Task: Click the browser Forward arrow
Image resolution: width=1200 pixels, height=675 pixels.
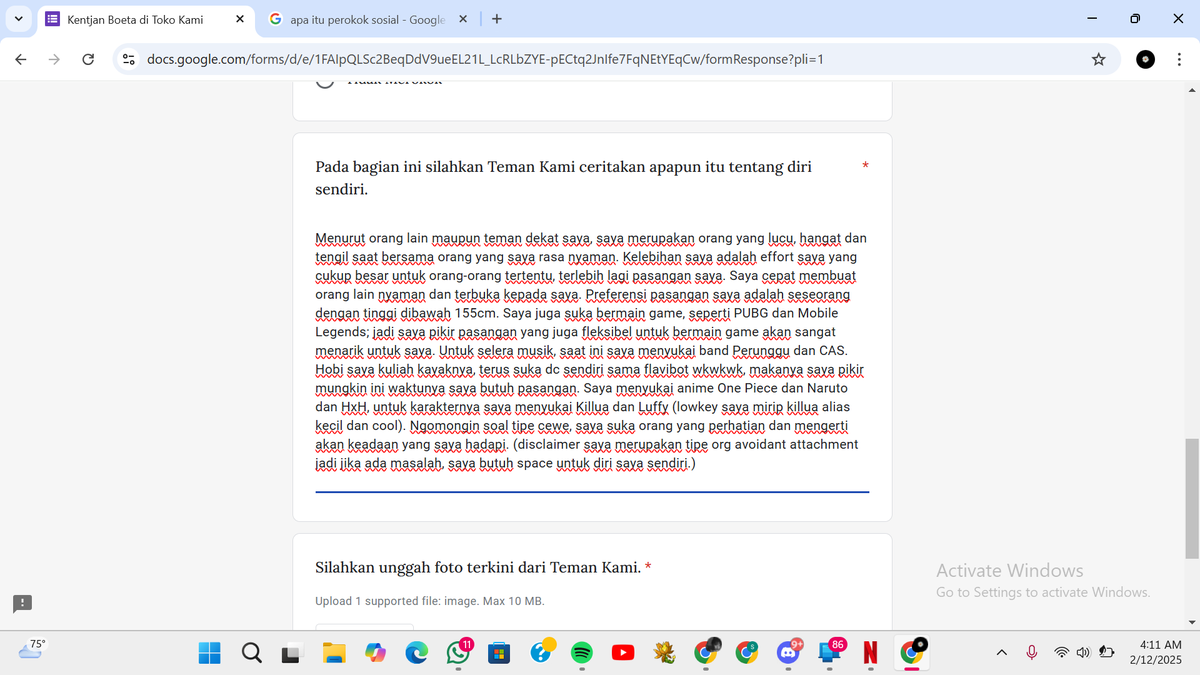Action: click(54, 59)
